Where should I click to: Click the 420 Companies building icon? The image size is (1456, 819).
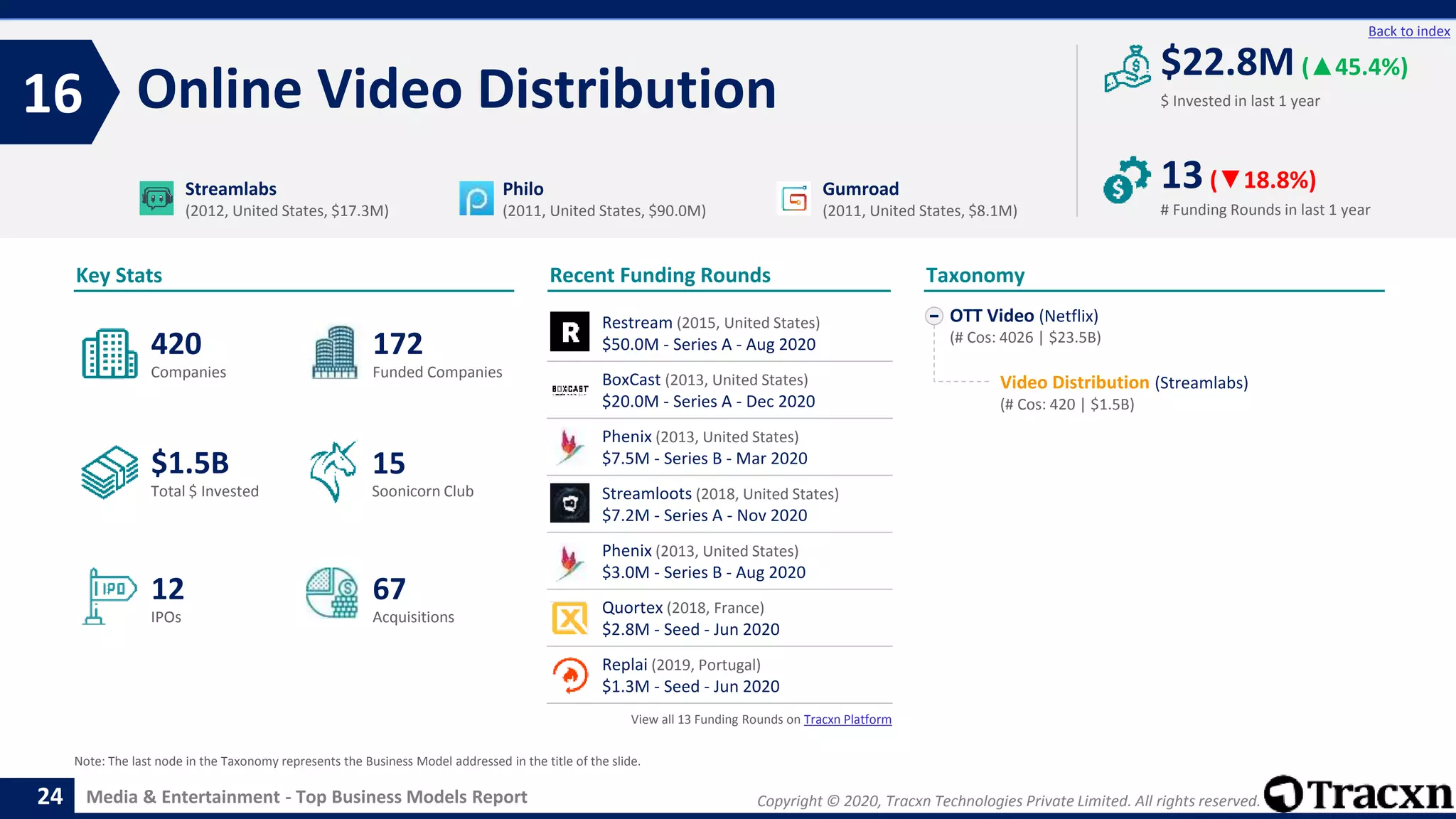coord(109,353)
